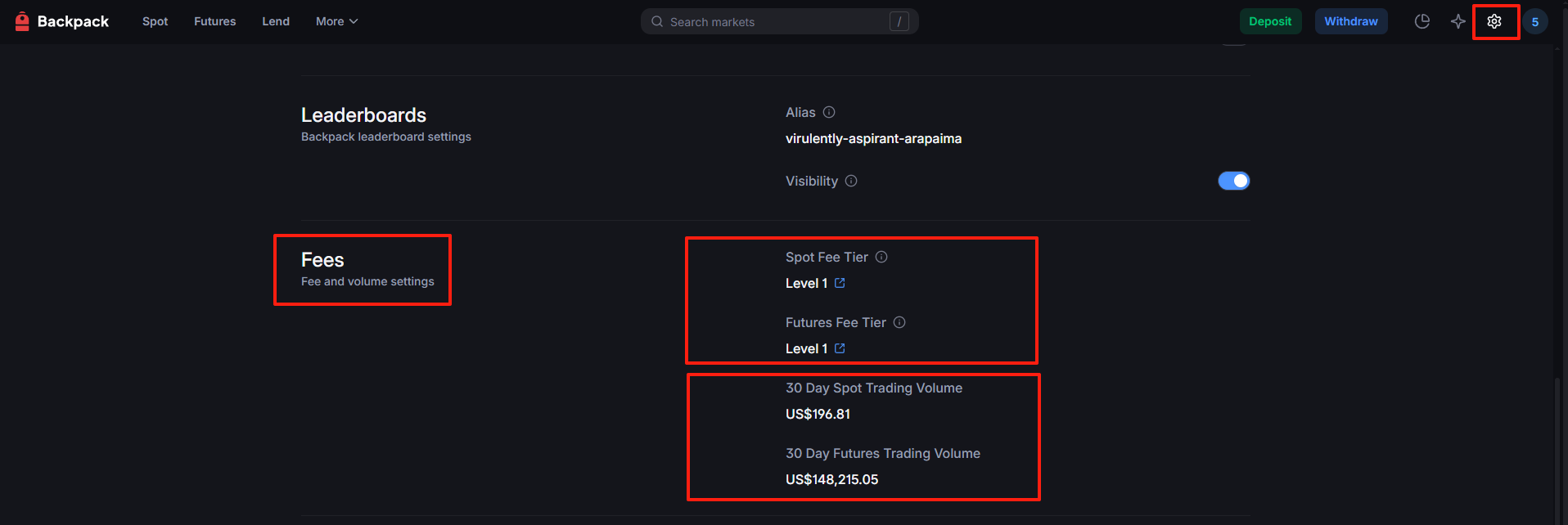Go to the Spot menu item
This screenshot has width=1568, height=525.
tap(155, 21)
